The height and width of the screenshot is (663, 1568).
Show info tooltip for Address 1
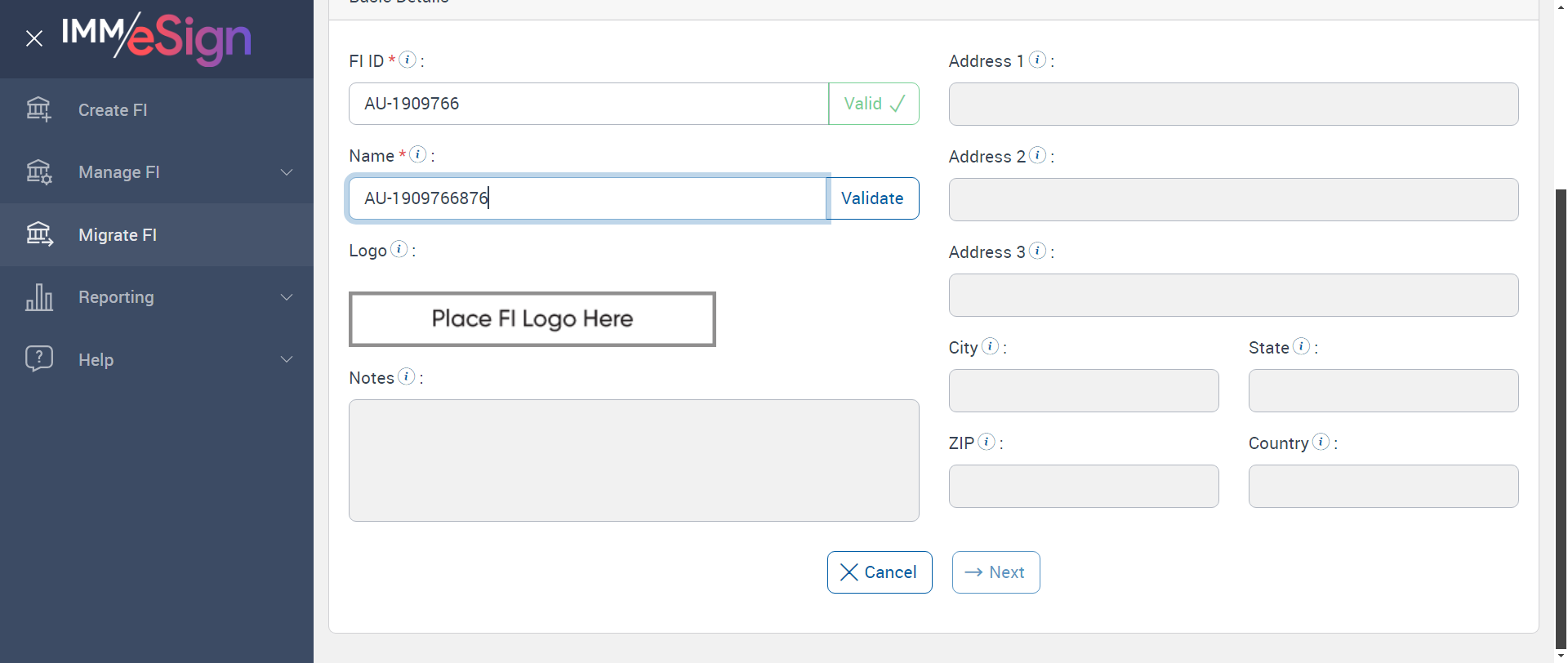click(1038, 60)
